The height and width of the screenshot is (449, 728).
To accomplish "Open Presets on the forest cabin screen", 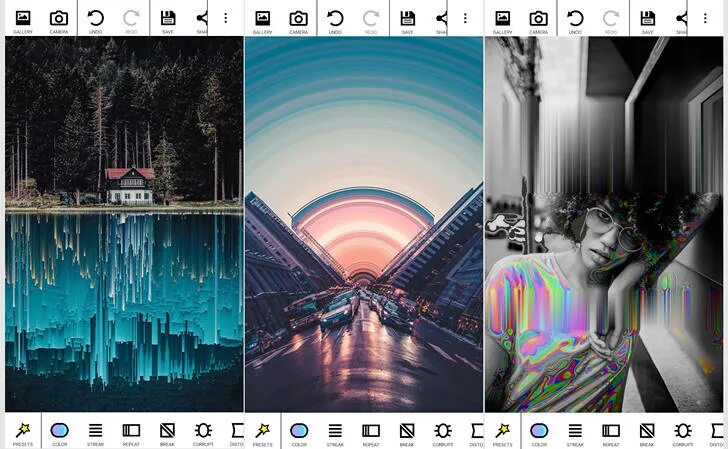I will [x=23, y=434].
